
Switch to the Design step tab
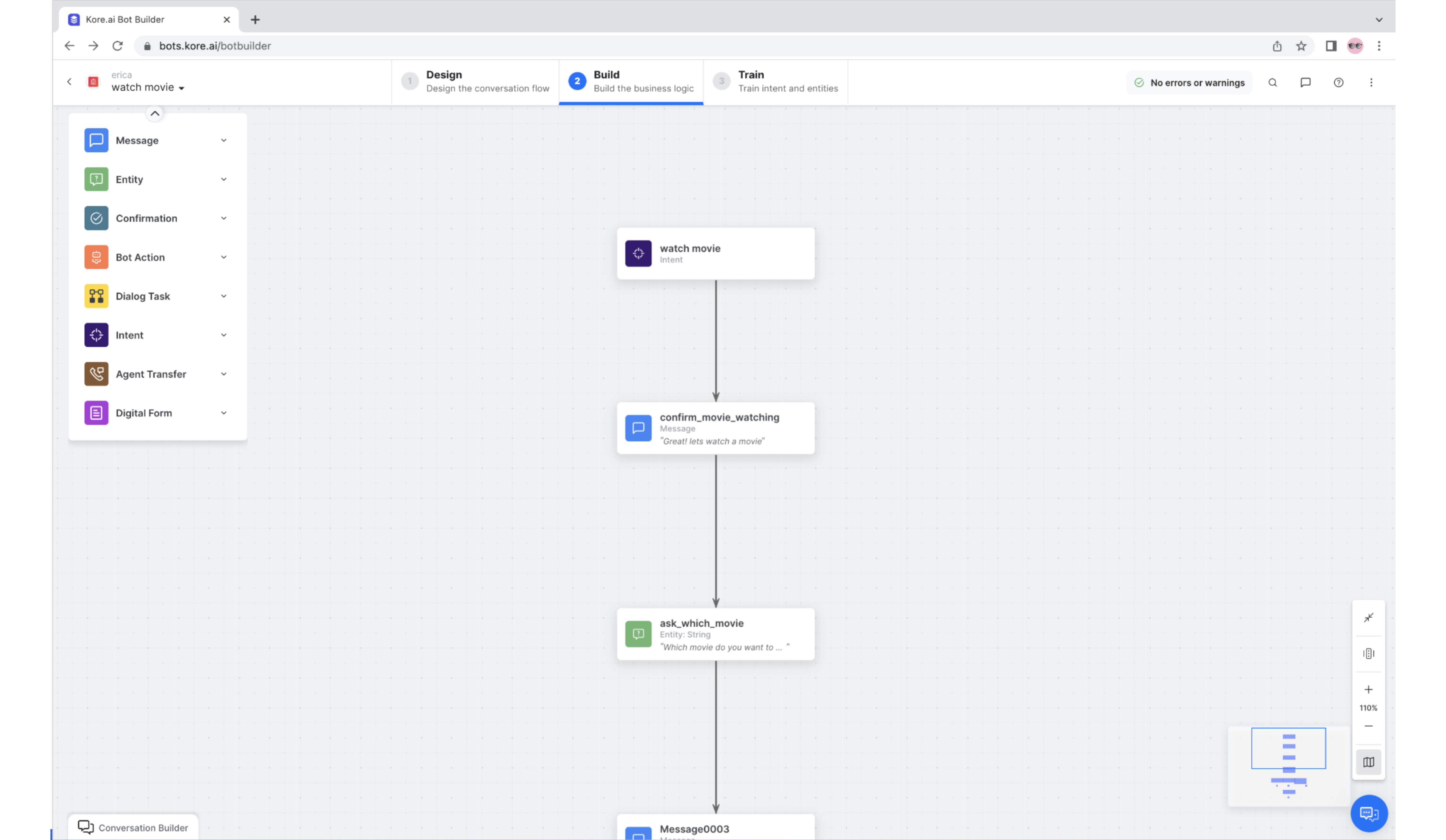click(x=475, y=81)
